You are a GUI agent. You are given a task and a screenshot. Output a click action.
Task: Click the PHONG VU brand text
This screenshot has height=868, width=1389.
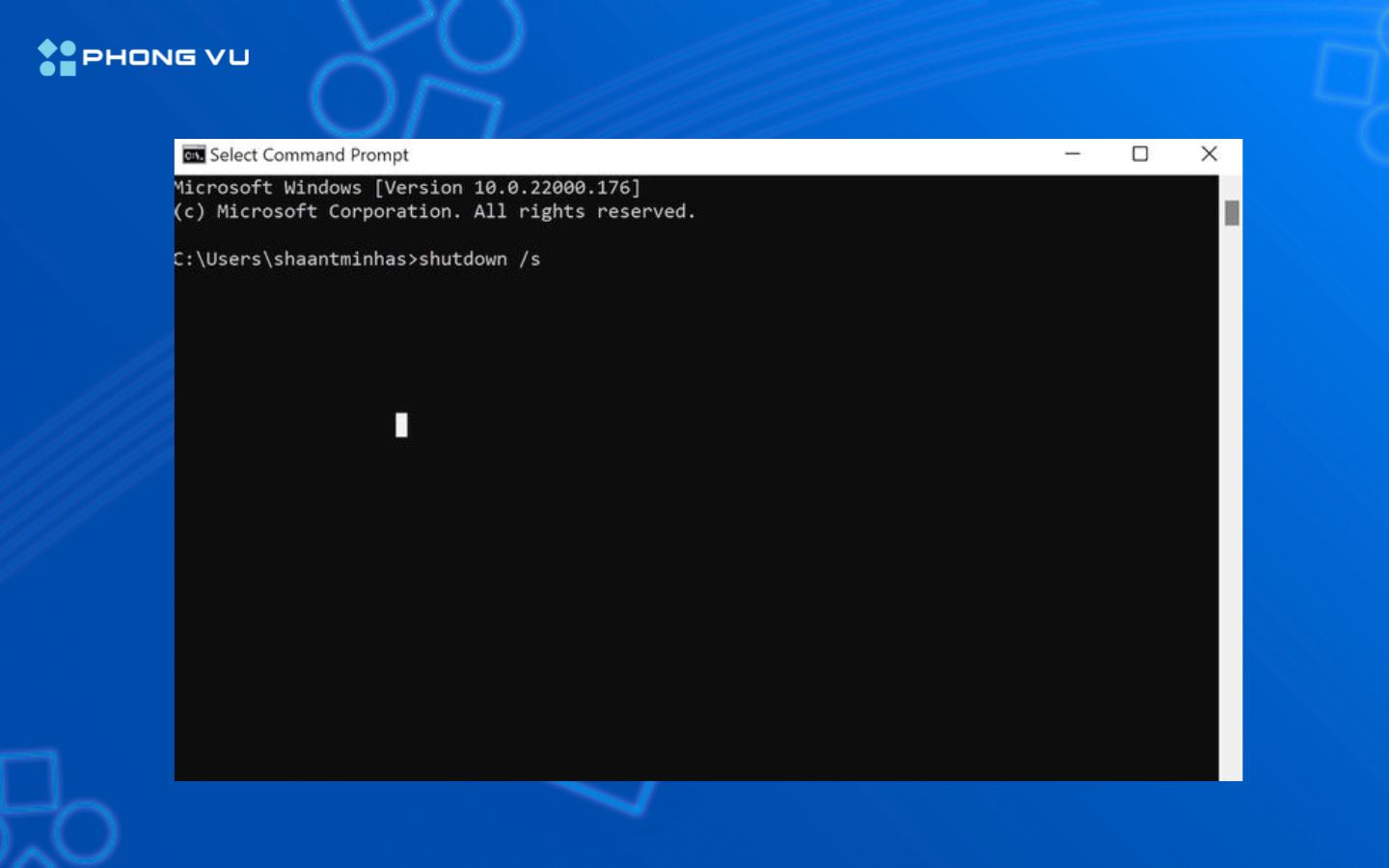point(166,58)
